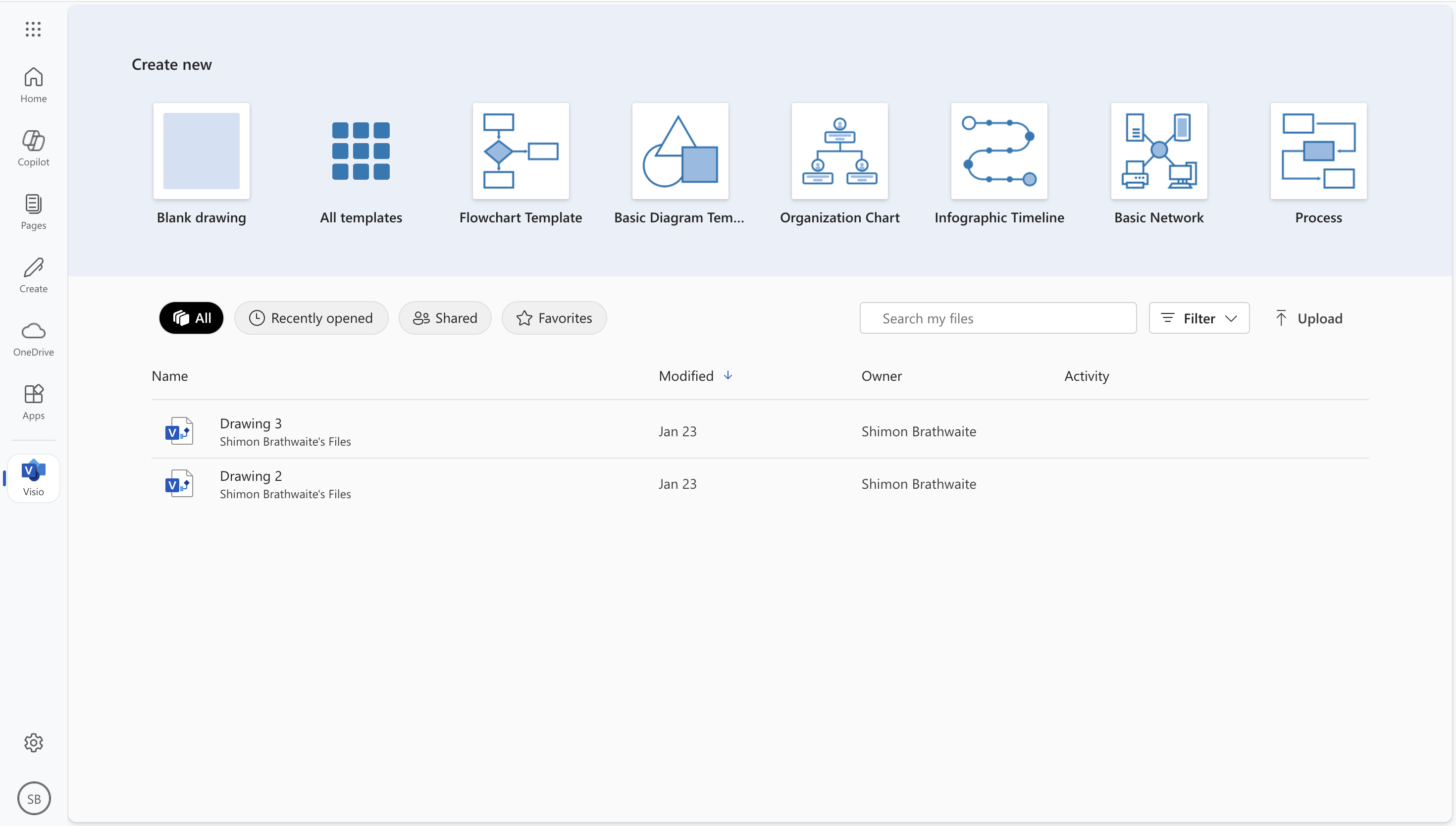Viewport: 1456px width, 826px height.
Task: Open the Create section in the sidebar
Action: (33, 274)
